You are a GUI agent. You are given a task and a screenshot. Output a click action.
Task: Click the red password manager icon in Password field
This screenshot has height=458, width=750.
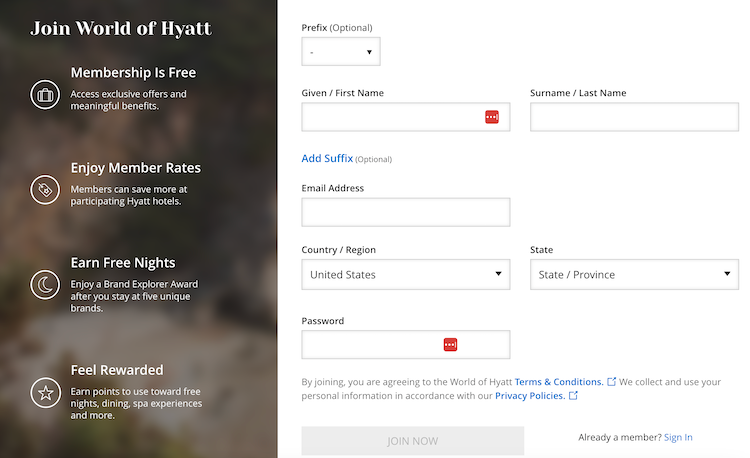450,344
